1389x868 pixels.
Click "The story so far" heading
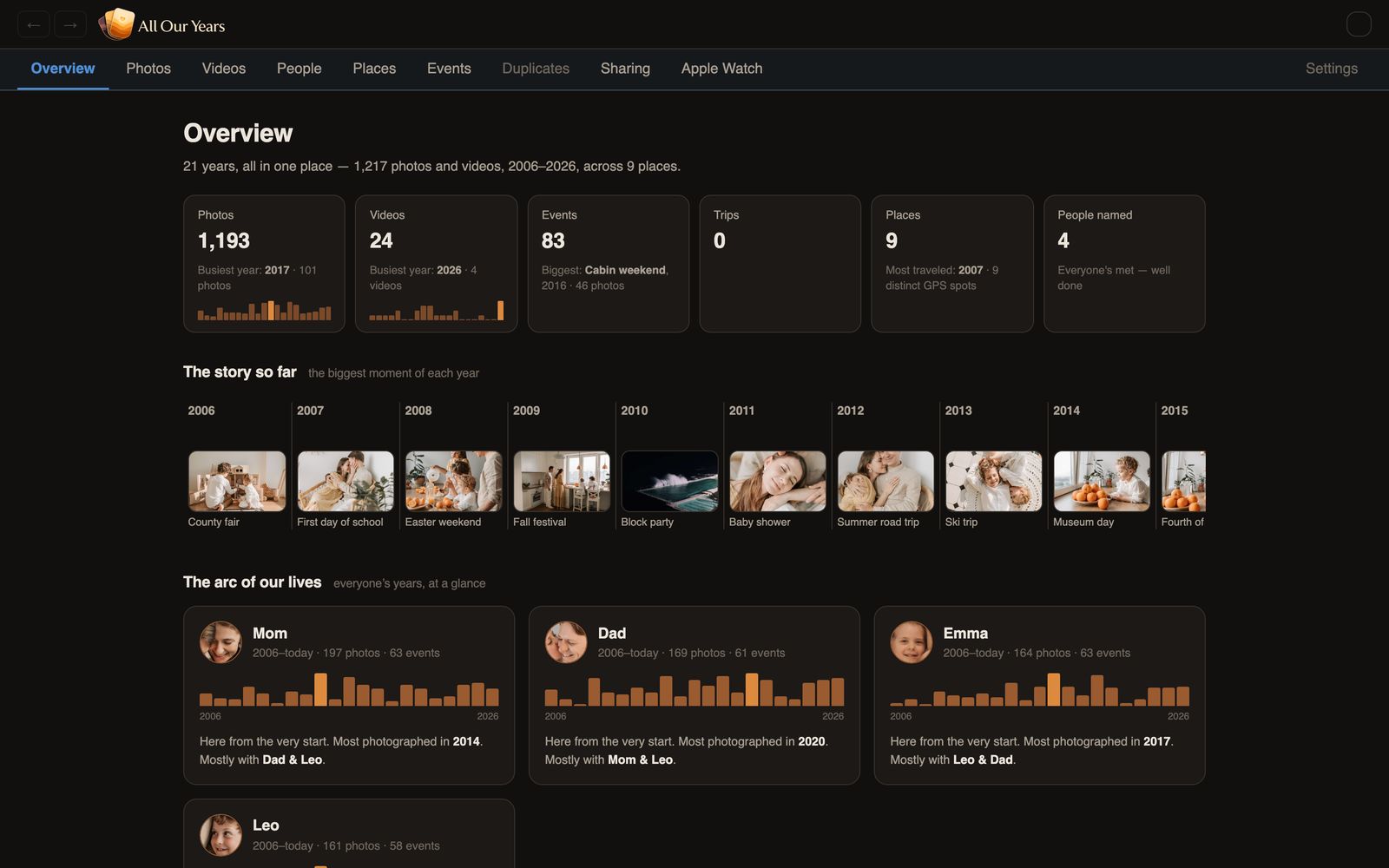[240, 372]
